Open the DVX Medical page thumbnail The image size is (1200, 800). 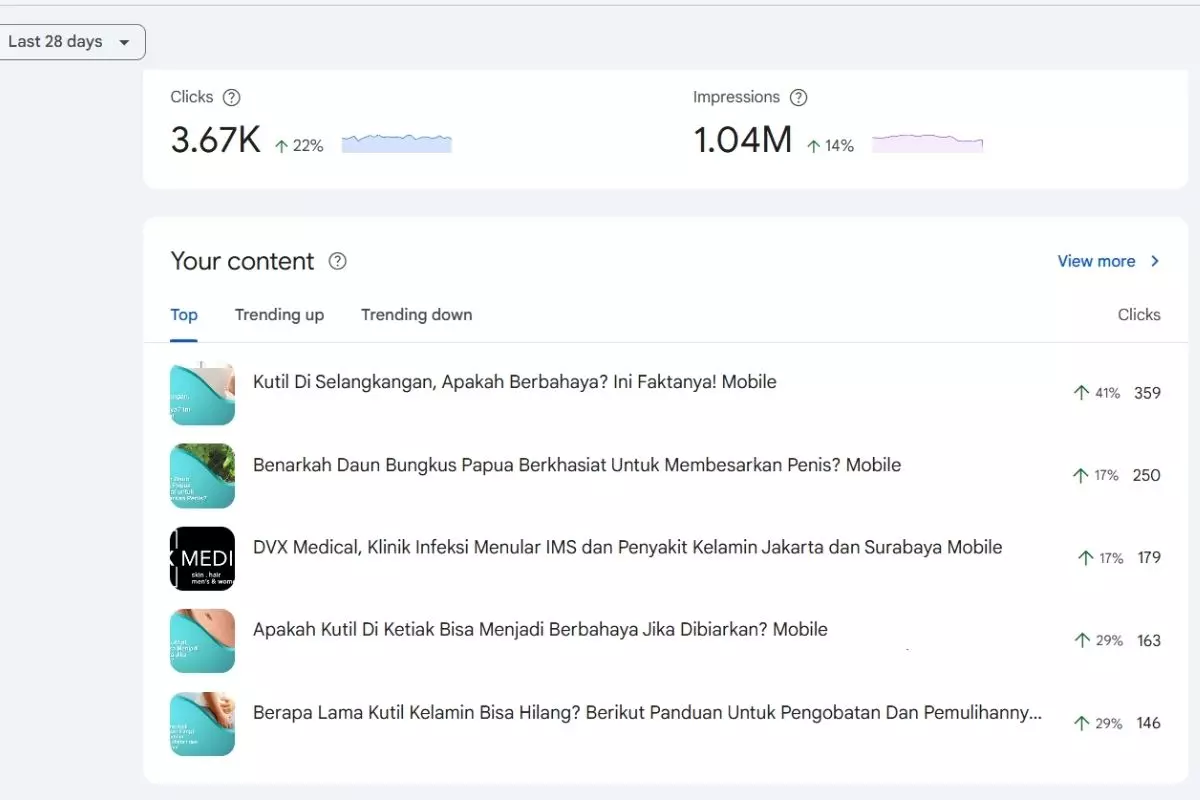(202, 558)
